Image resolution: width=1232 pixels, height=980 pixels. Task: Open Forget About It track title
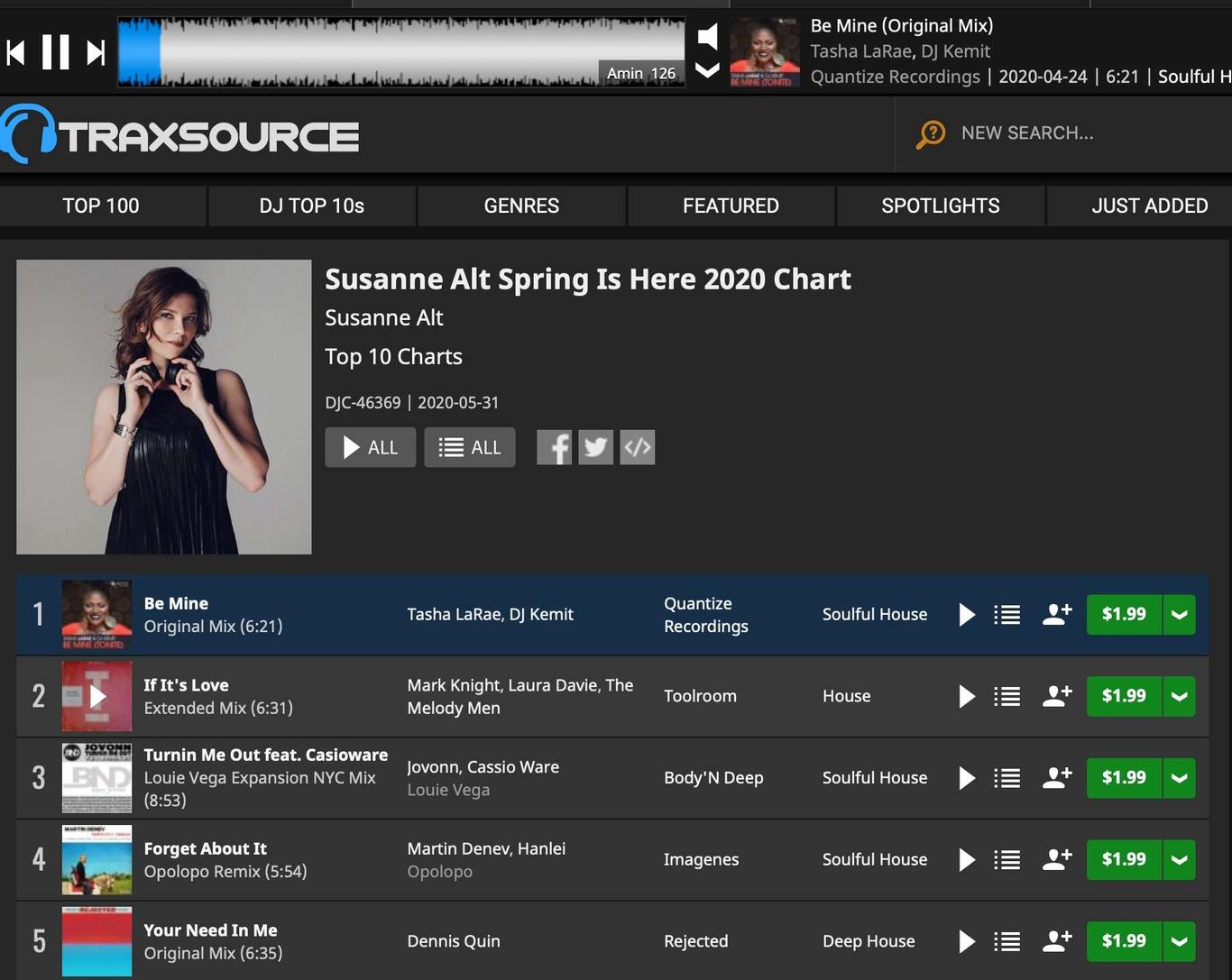coord(206,849)
